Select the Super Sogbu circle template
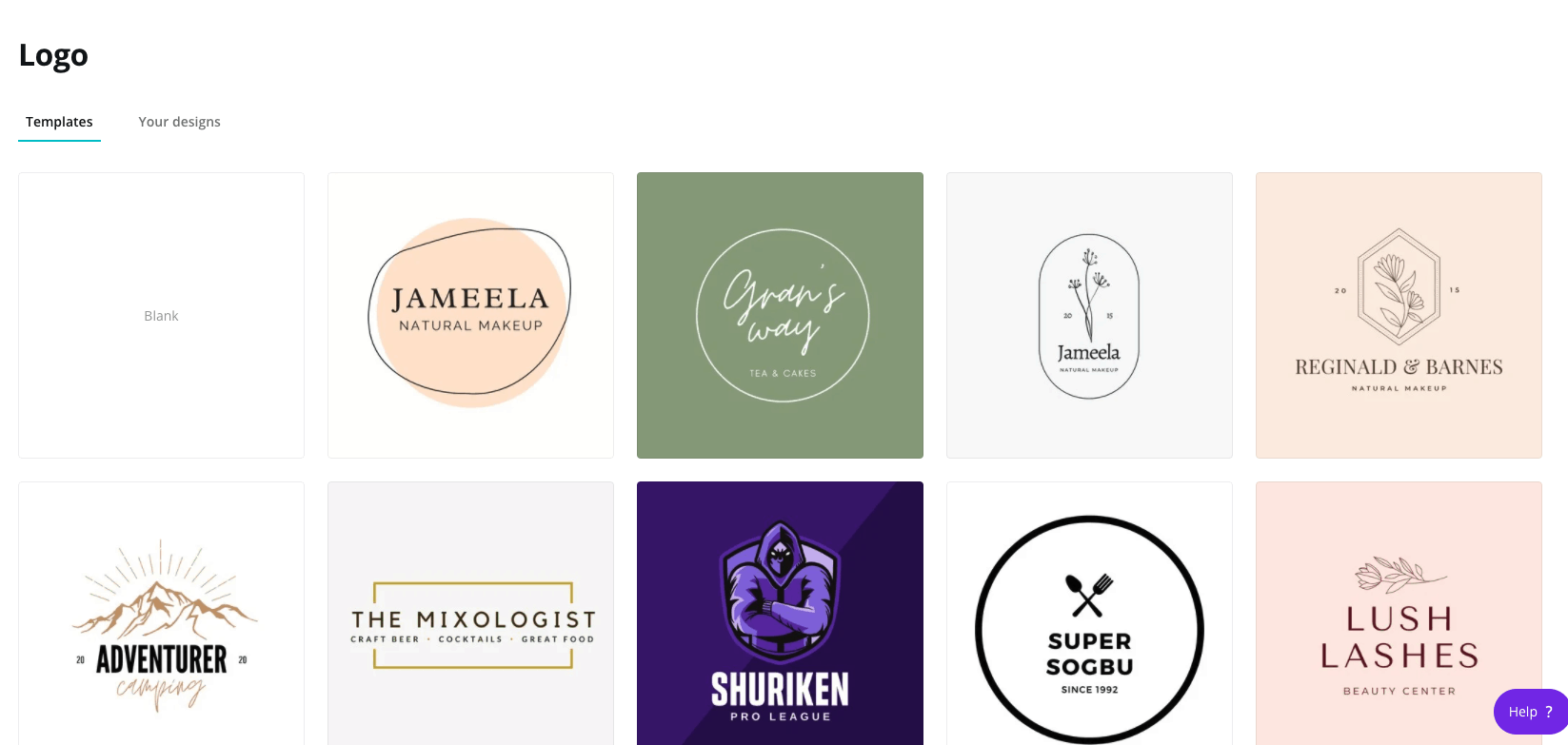The width and height of the screenshot is (1568, 745). (1089, 614)
